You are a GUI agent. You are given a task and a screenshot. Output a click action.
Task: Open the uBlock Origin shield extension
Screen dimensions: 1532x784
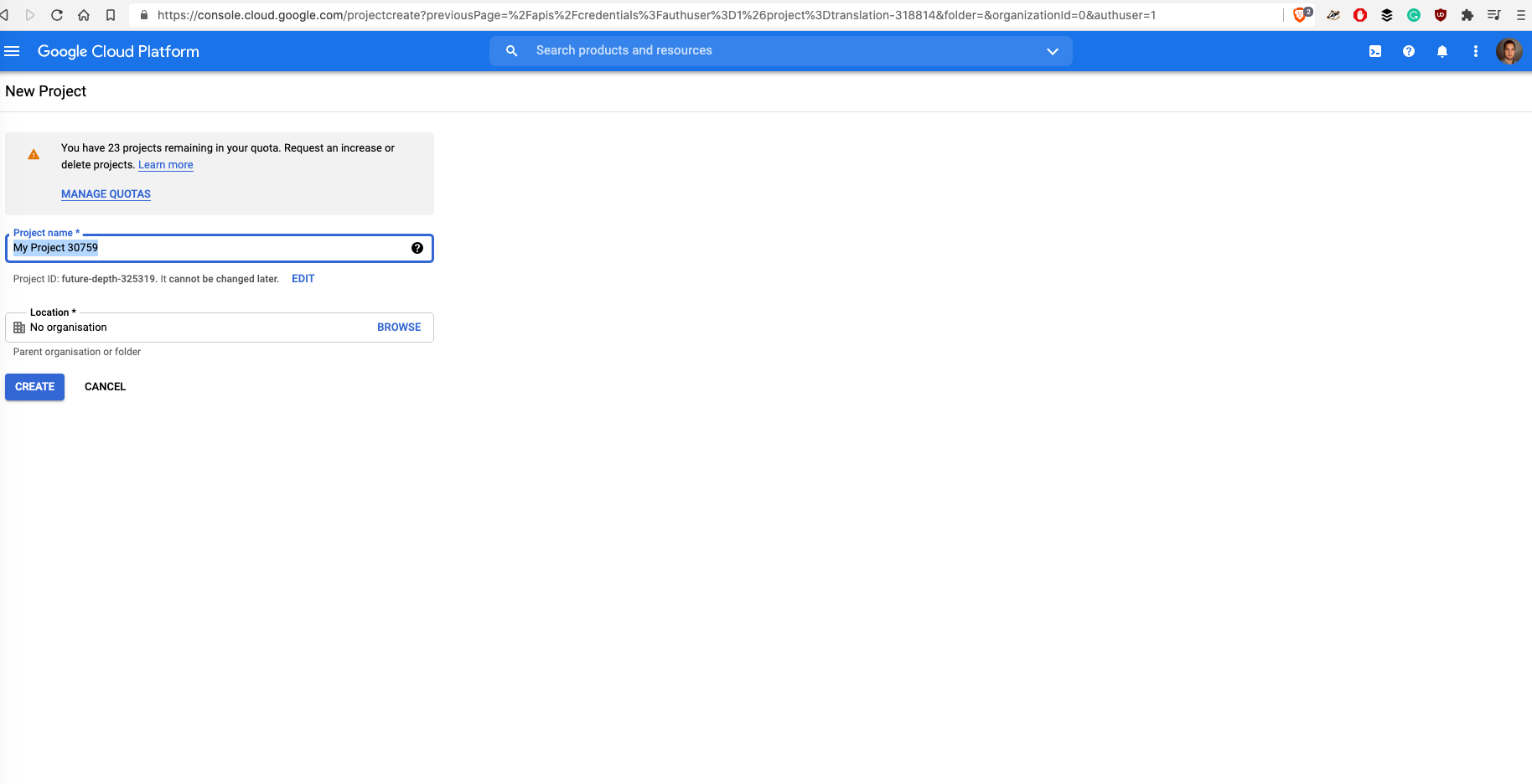[x=1441, y=15]
